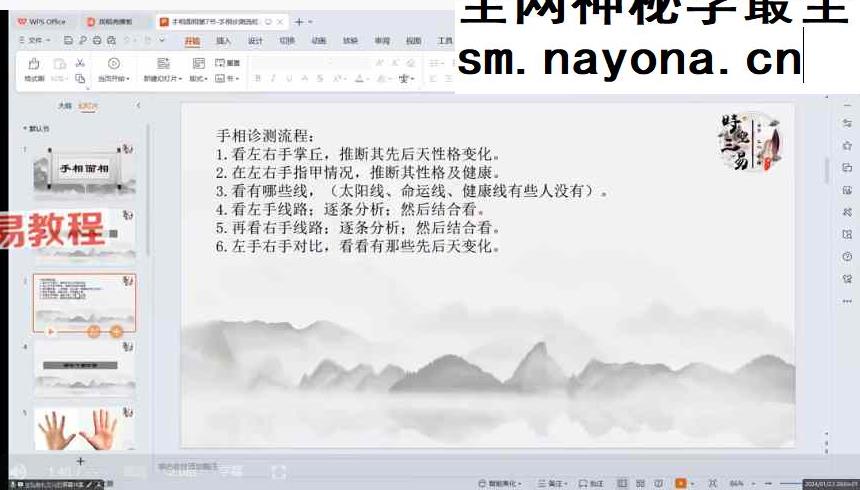
Task: Select the 动画 ribbon tab
Action: [x=319, y=41]
